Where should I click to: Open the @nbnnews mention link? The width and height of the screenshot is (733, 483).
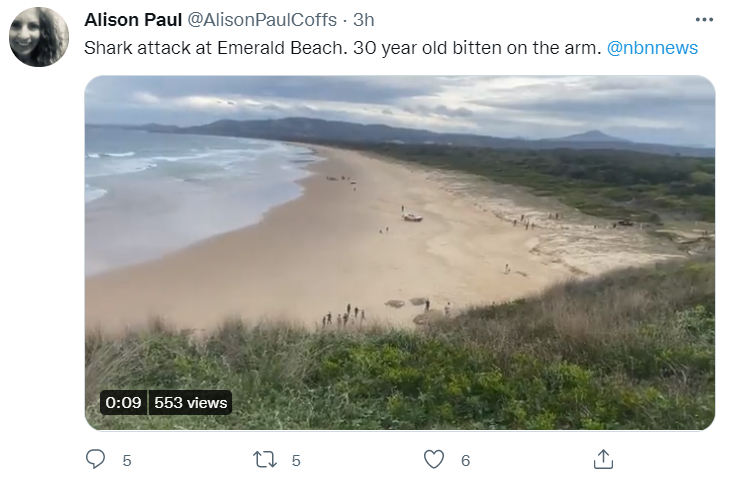[x=652, y=48]
